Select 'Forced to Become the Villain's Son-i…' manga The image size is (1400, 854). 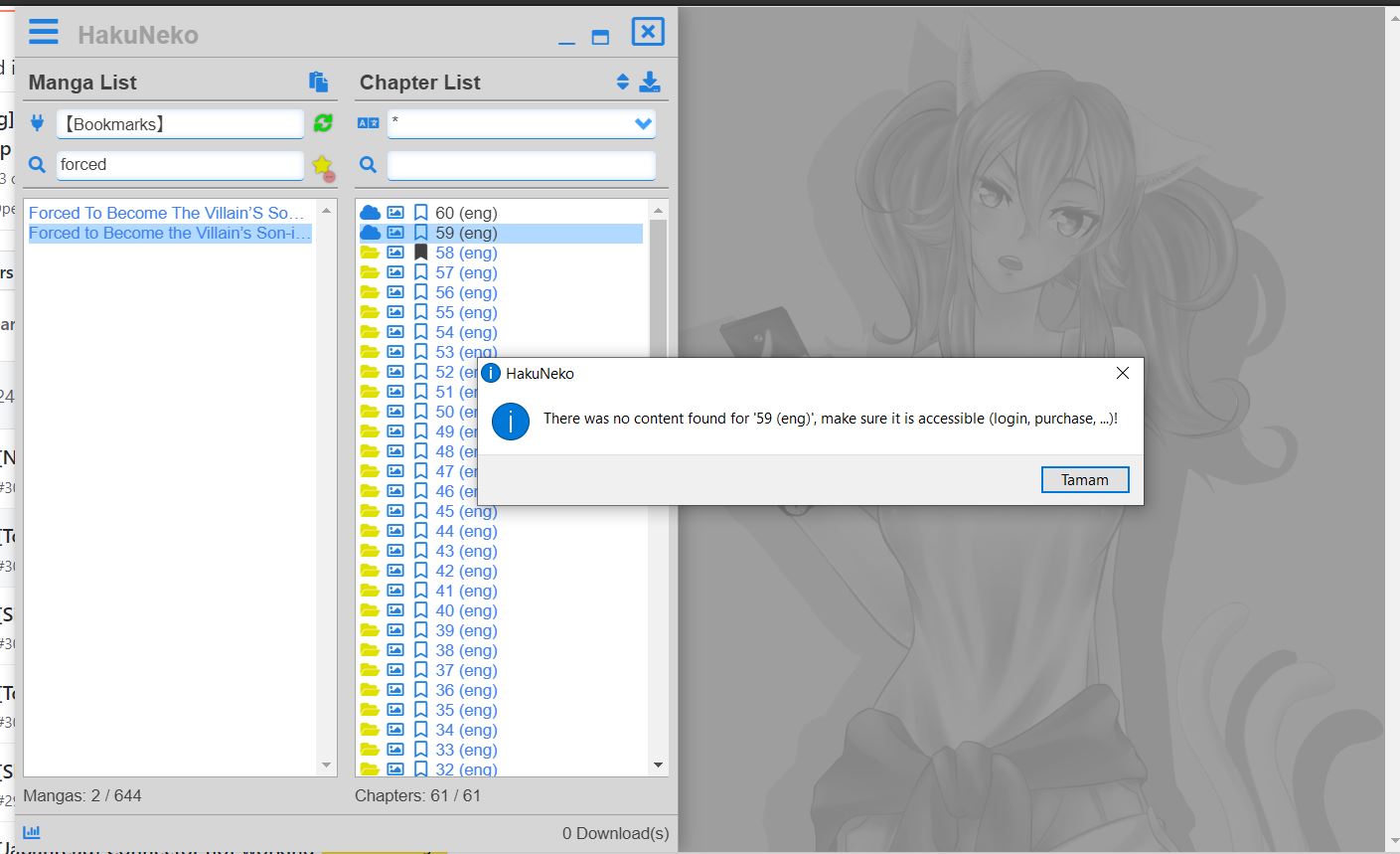coord(169,233)
